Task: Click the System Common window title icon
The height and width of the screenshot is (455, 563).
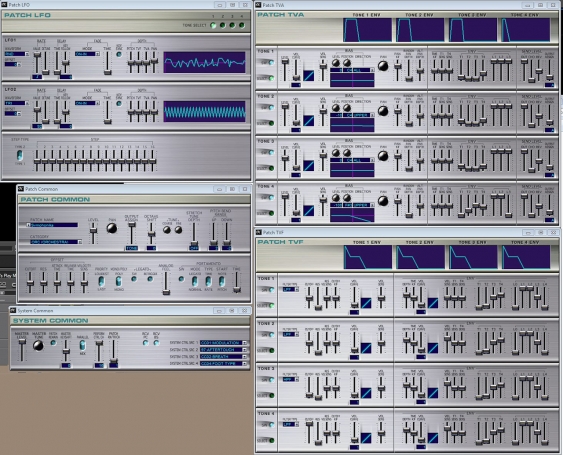Action: pos(13,310)
